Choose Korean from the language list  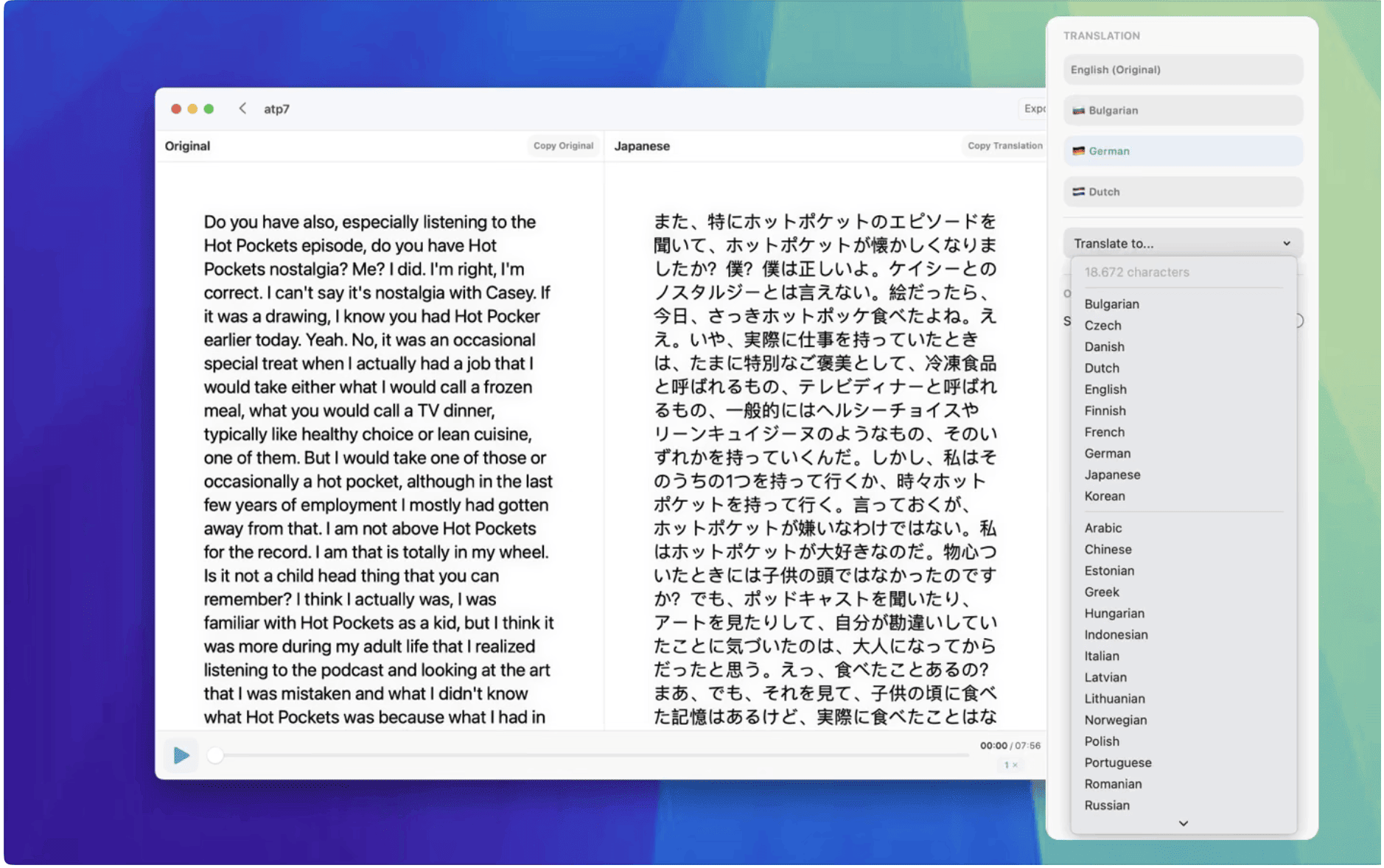(1104, 496)
